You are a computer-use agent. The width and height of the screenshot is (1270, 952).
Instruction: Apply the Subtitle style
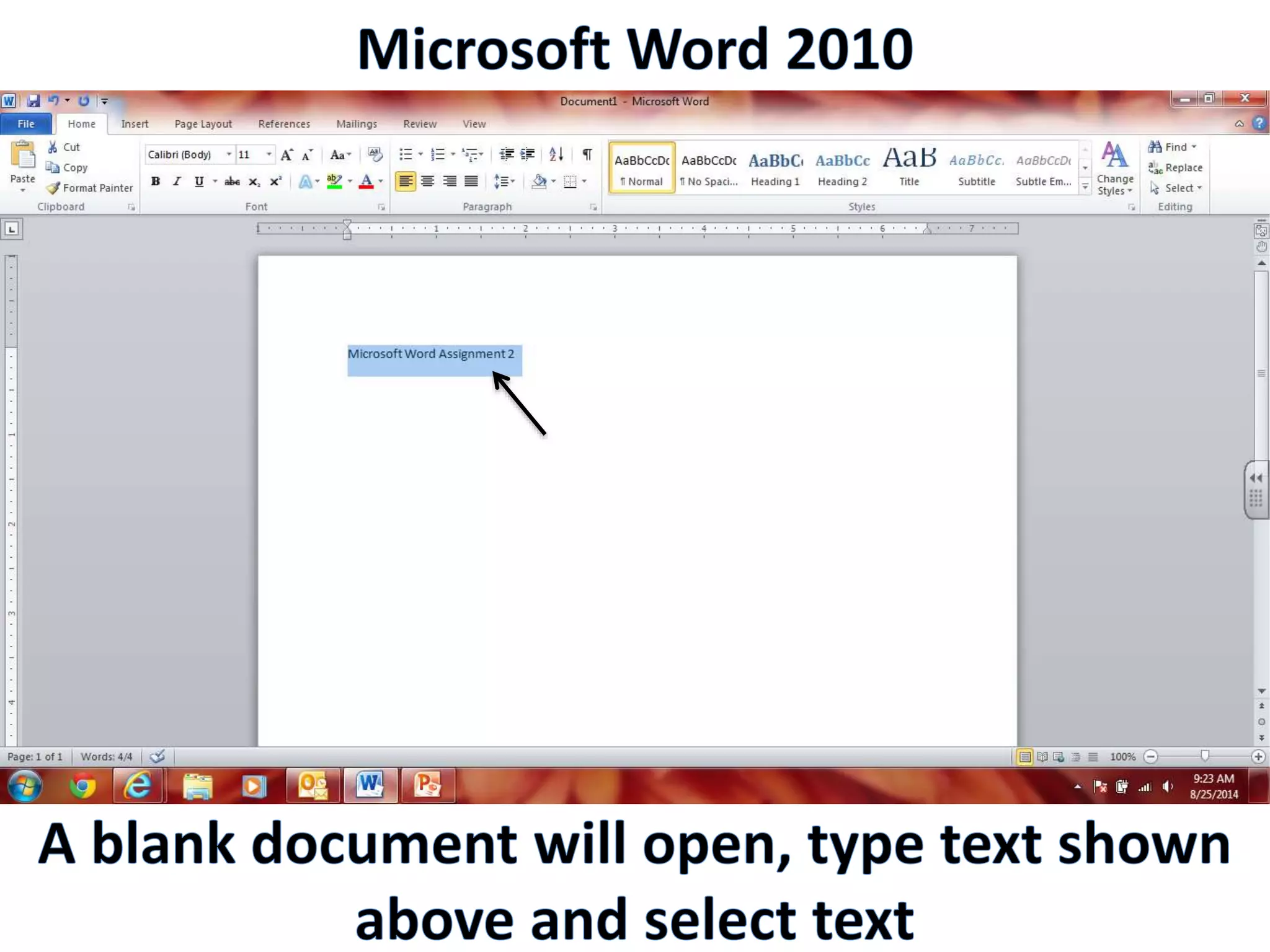point(976,169)
